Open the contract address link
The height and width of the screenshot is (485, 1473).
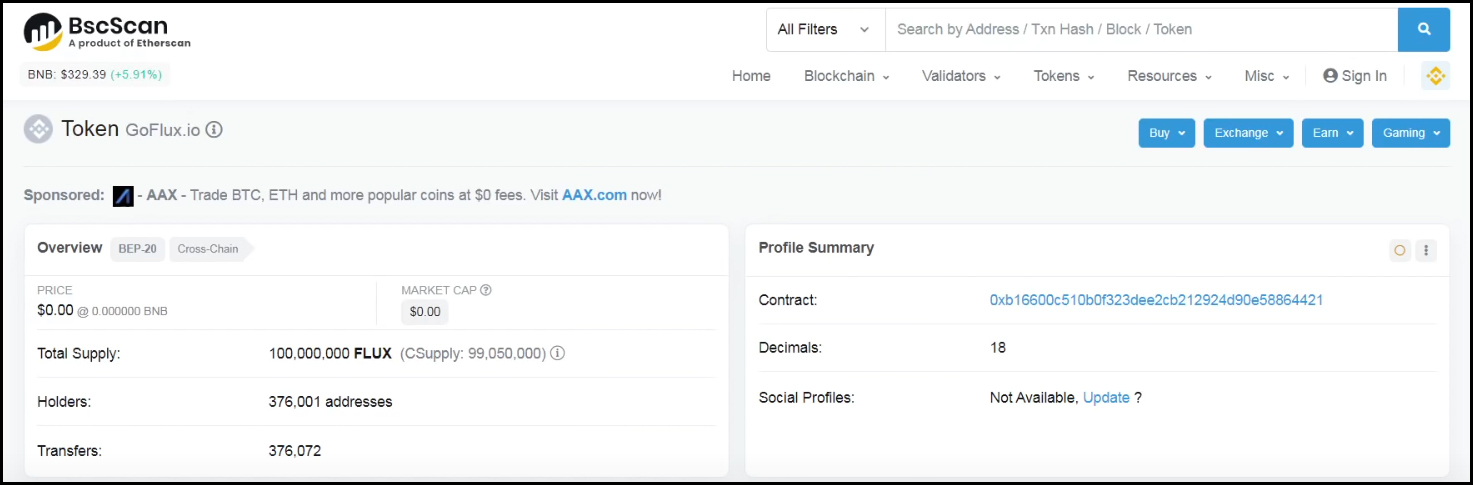pyautogui.click(x=1156, y=300)
